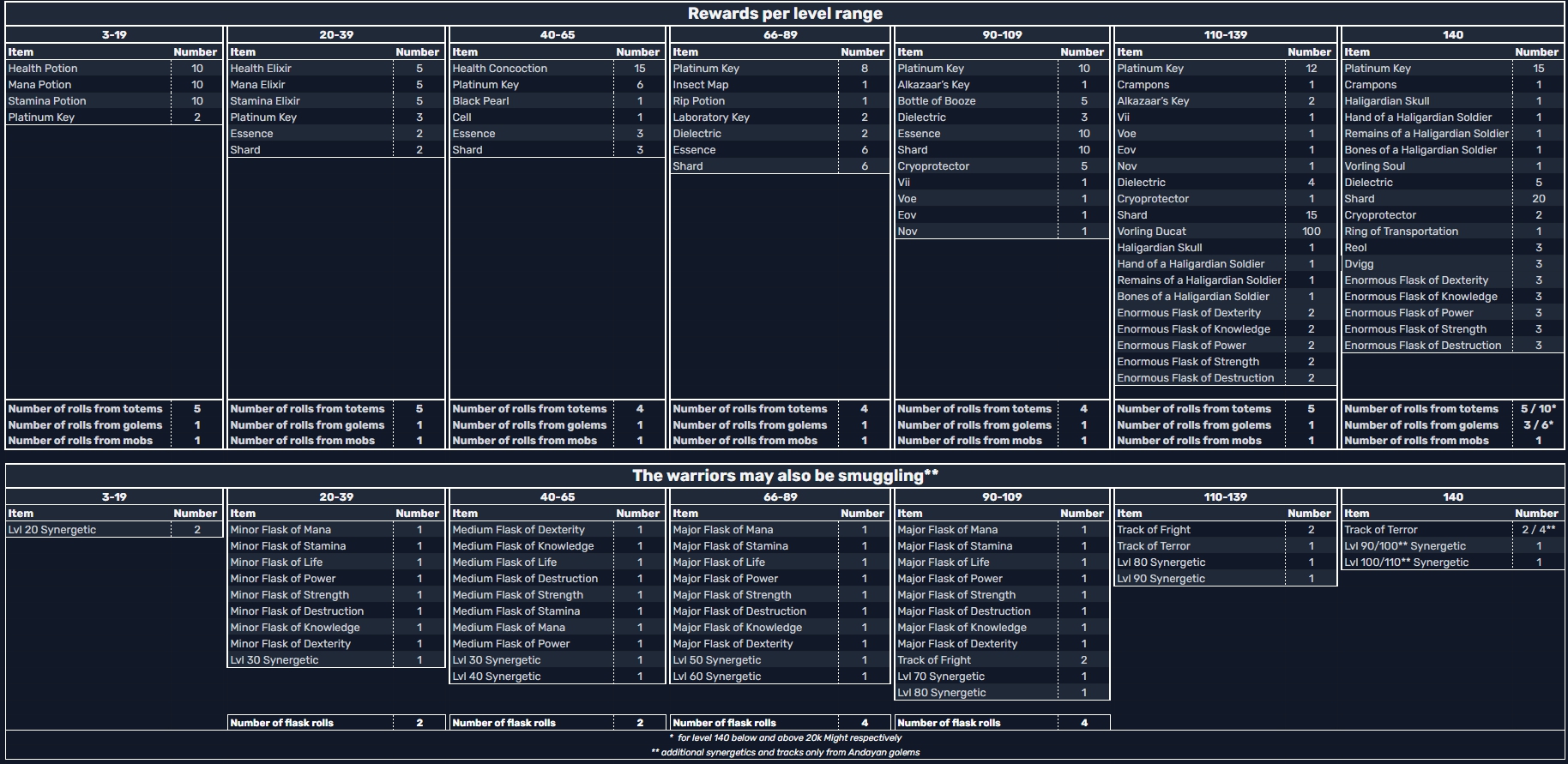Select 'Haligardian Skull' in rewards 140
The height and width of the screenshot is (764, 1568).
pyautogui.click(x=1426, y=101)
